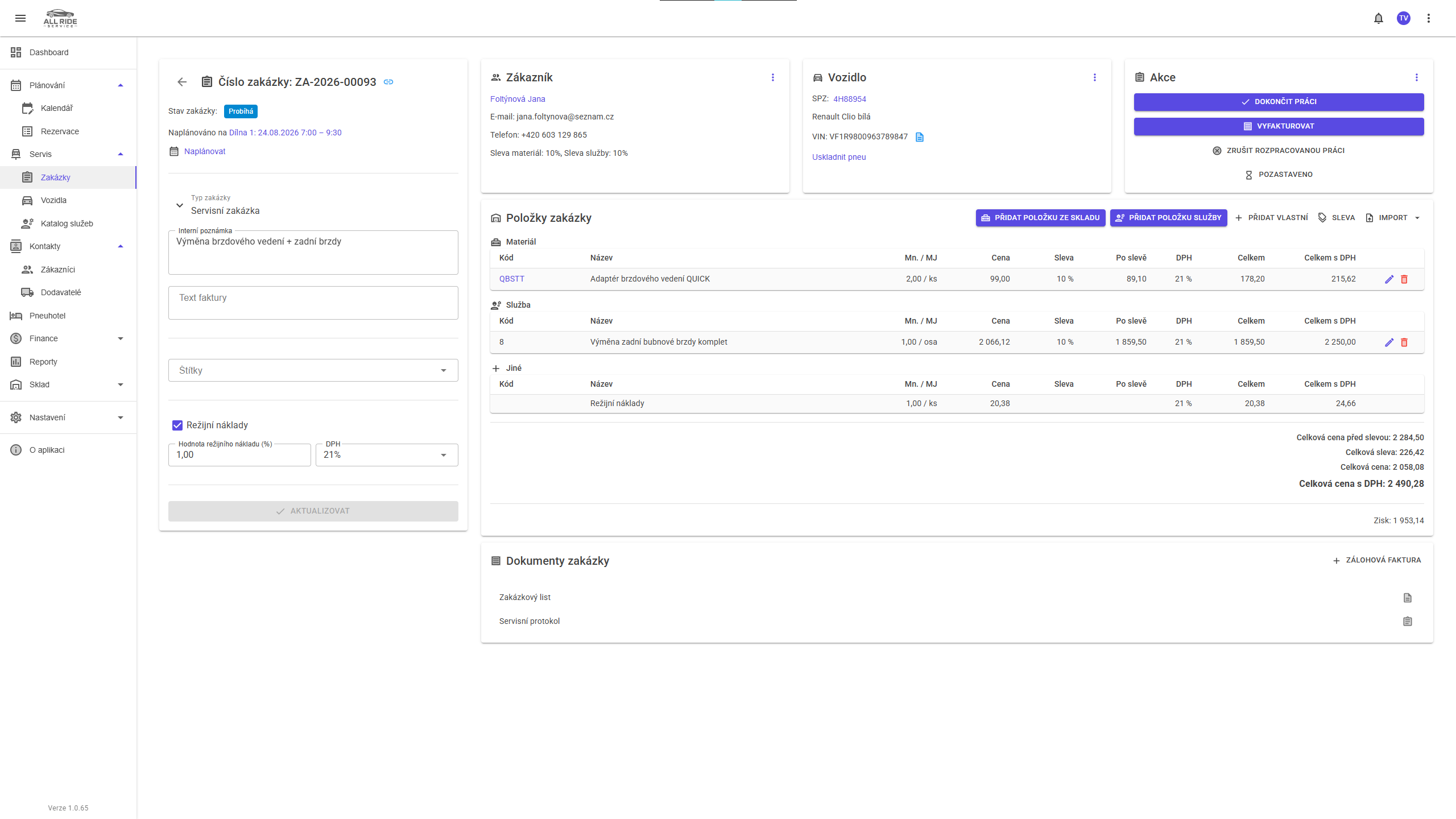
Task: Click Dokončit práci button
Action: pyautogui.click(x=1279, y=102)
